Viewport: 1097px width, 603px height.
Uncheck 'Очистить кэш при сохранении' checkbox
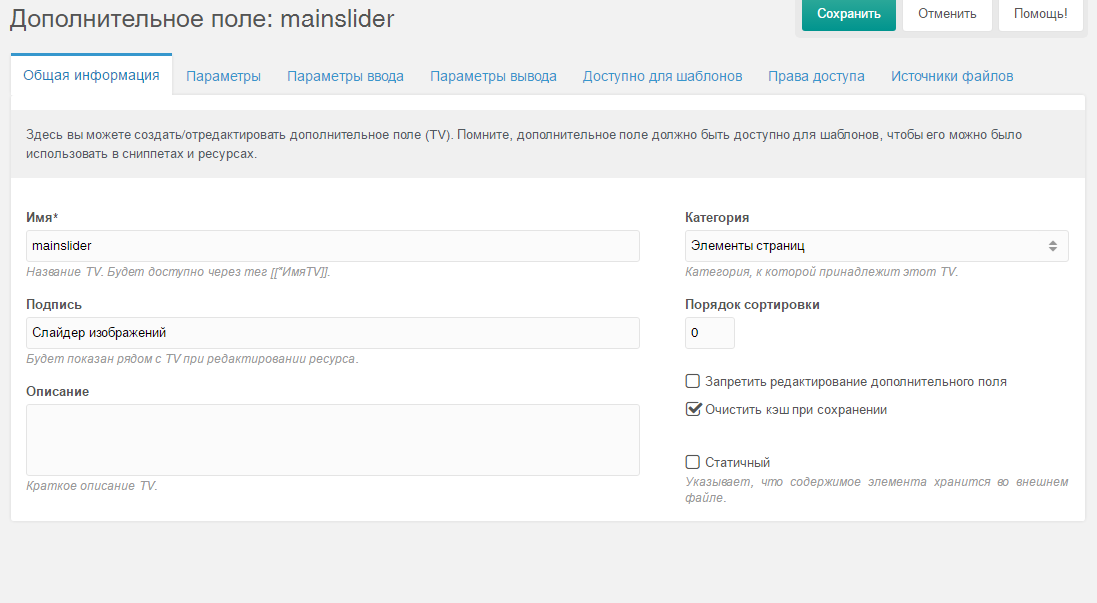[693, 409]
